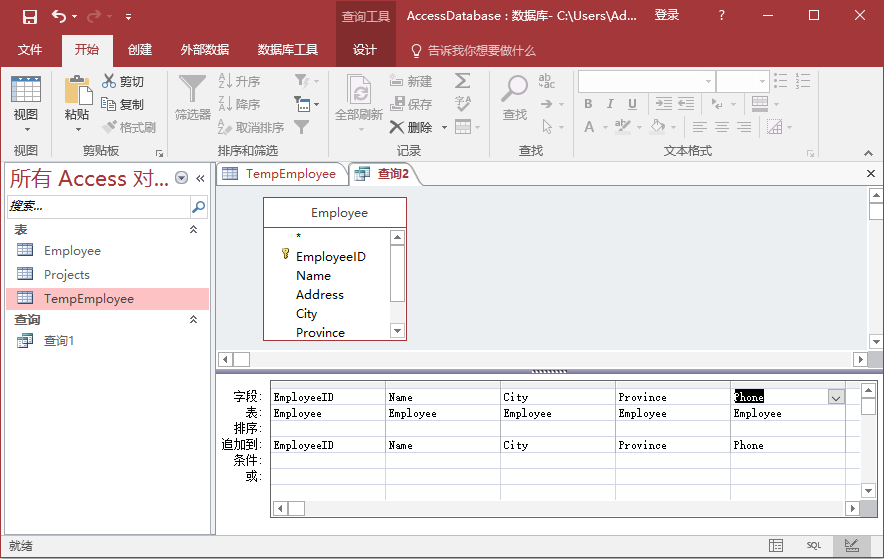Screen dimensions: 884x559
Task: Click the search magnifier in navigation pane
Action: tap(198, 207)
